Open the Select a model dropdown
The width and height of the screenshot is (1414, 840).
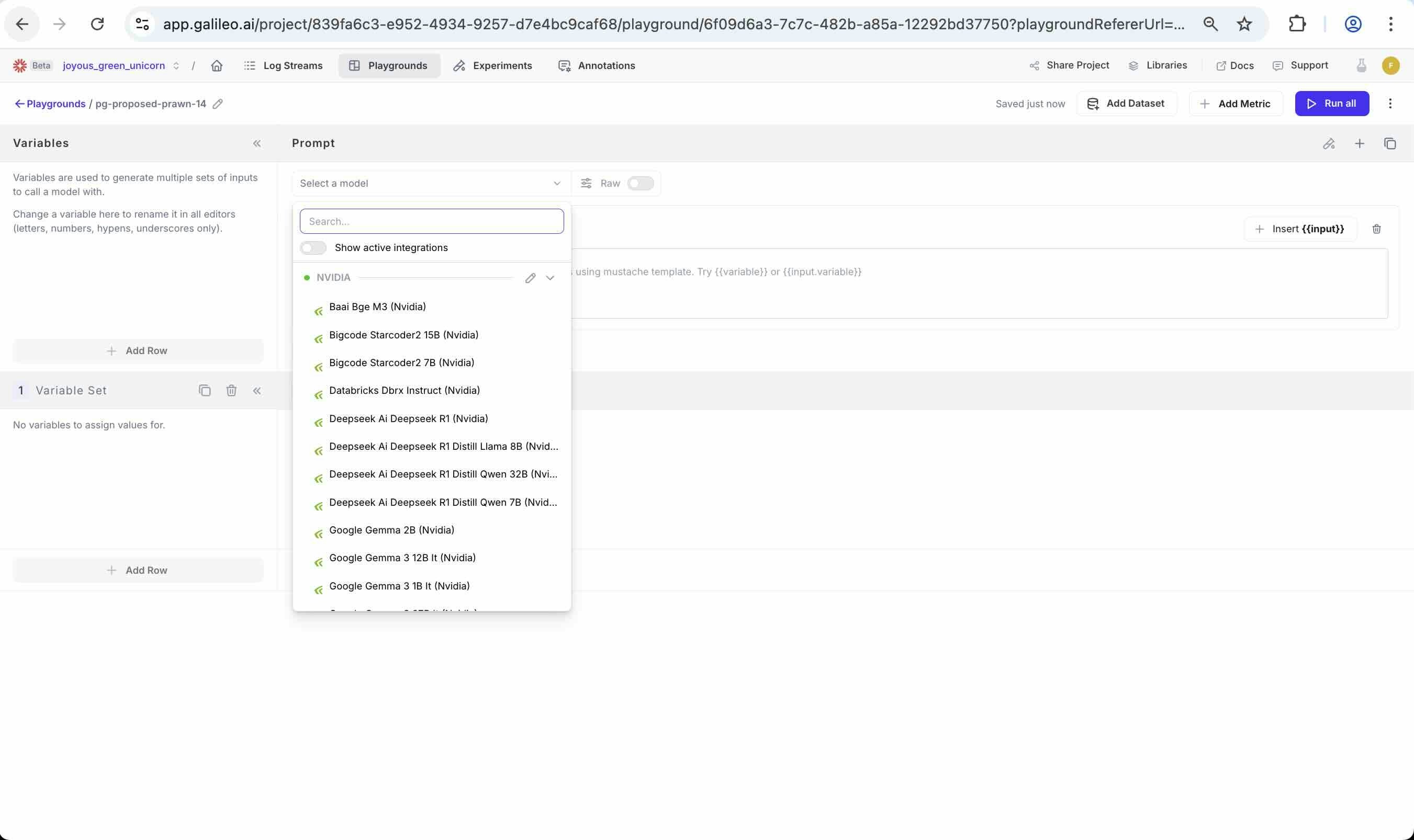430,184
